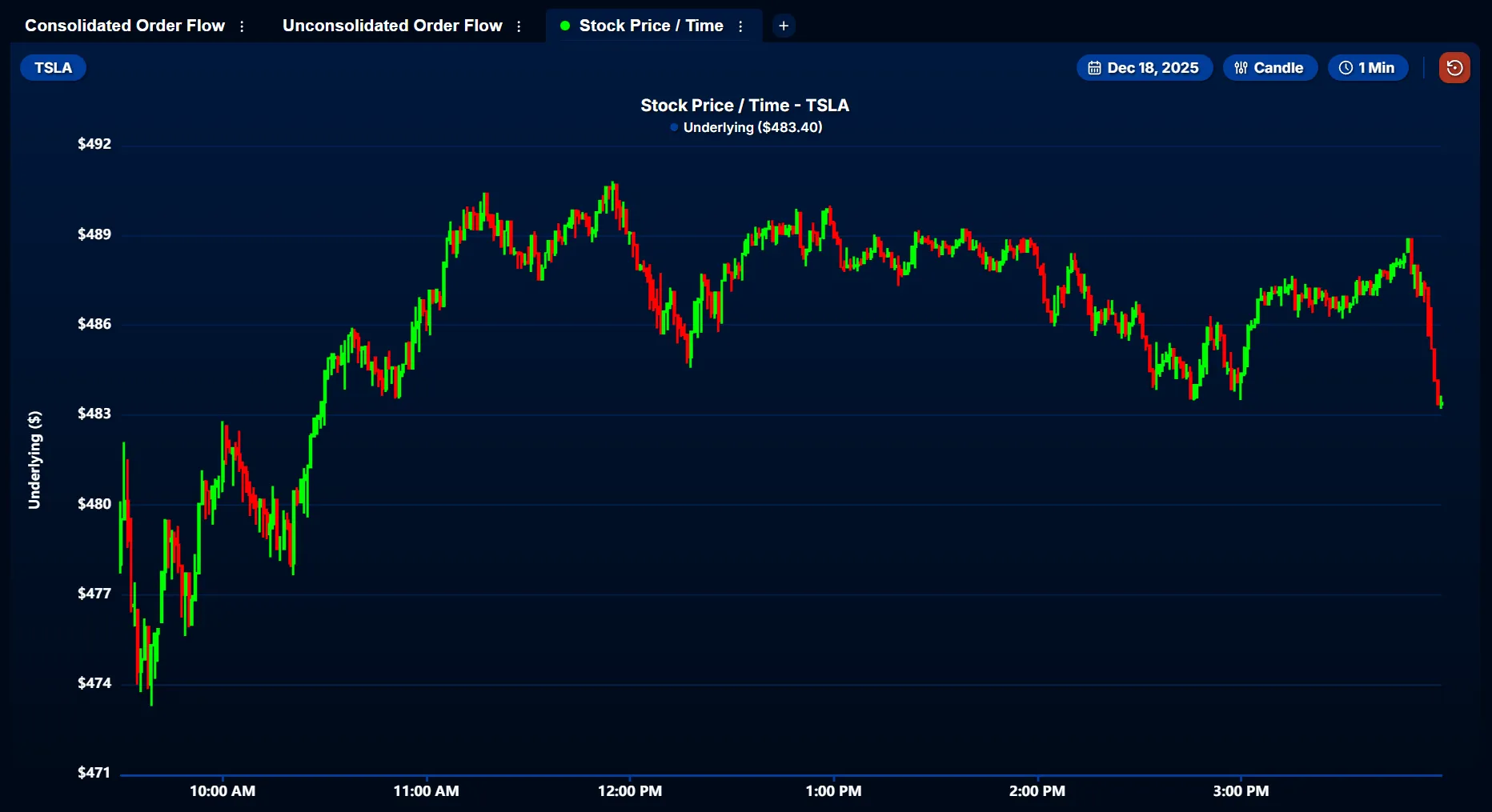This screenshot has width=1492, height=812.
Task: Click the red reset icon button
Action: pos(1454,68)
